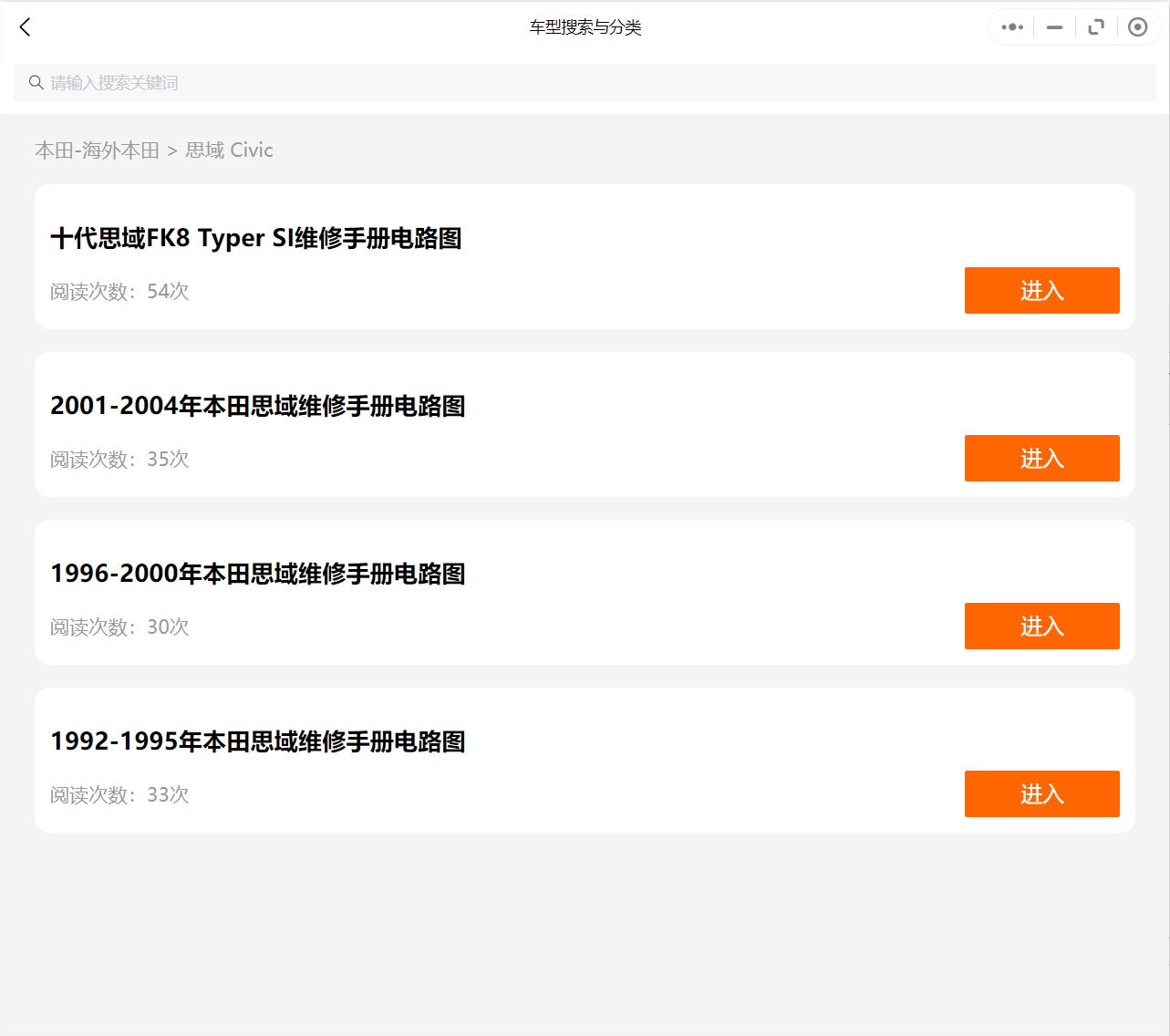This screenshot has width=1170, height=1036.
Task: Minimize the mini program window
Action: click(x=1054, y=27)
